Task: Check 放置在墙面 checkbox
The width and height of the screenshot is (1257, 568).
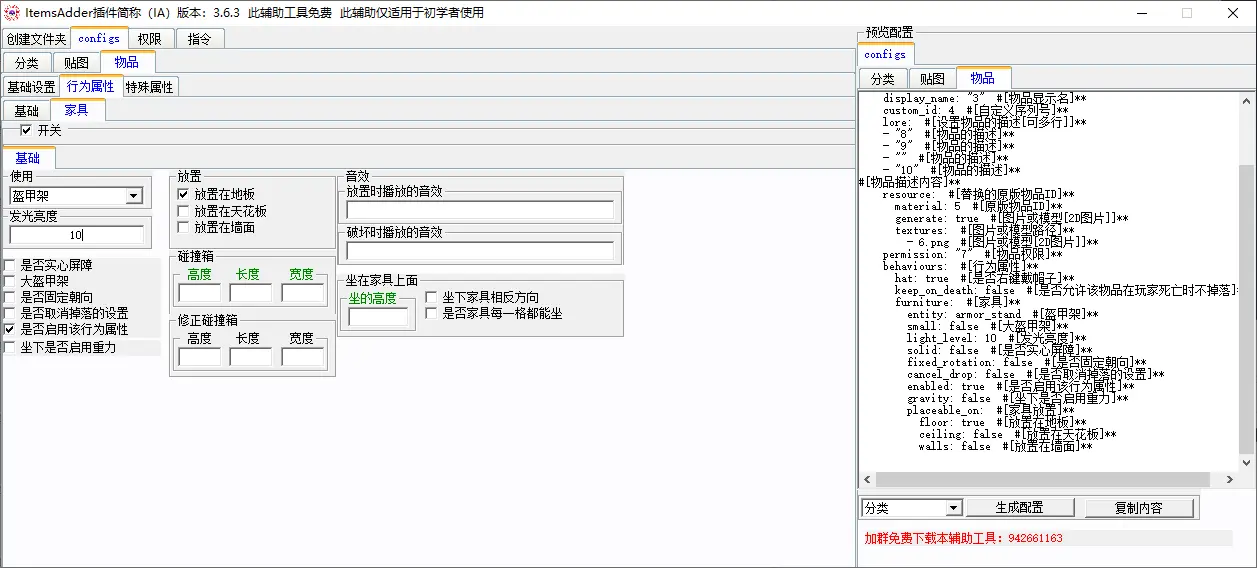Action: [x=183, y=227]
